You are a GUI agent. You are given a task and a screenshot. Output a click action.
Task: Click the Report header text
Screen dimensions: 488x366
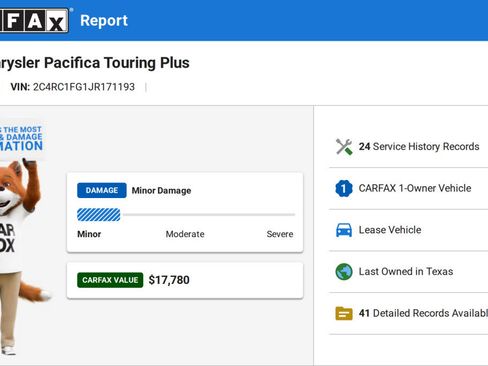[x=104, y=21]
